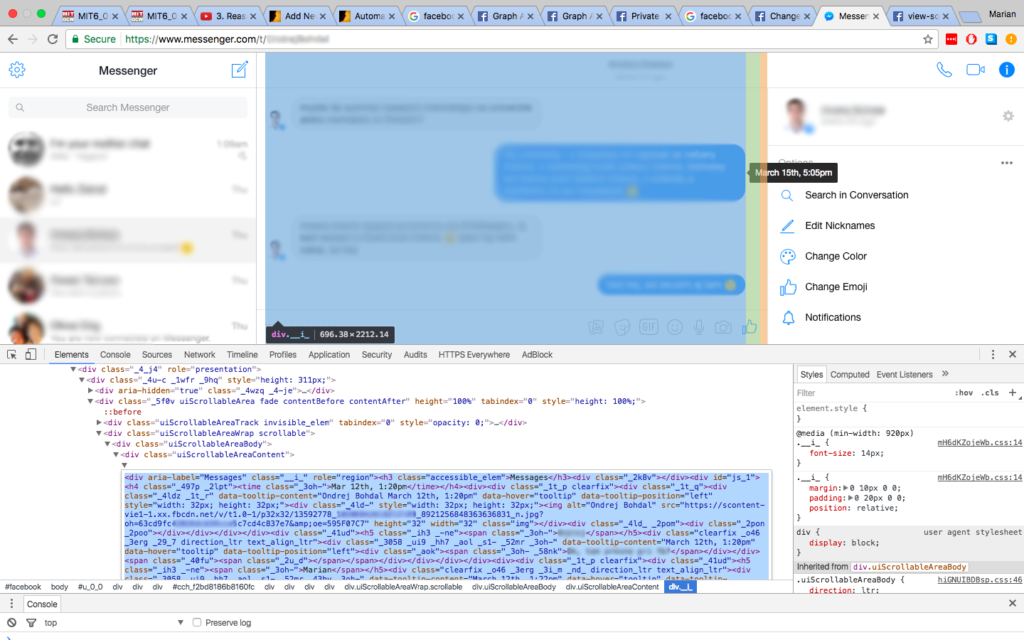Image resolution: width=1024 pixels, height=640 pixels.
Task: Toggle device toolbar in DevTools
Action: coord(31,354)
